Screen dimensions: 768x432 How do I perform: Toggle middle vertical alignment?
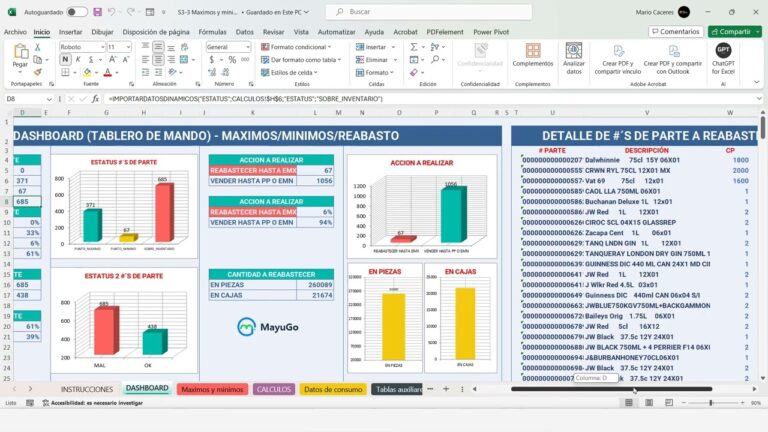(x=158, y=47)
